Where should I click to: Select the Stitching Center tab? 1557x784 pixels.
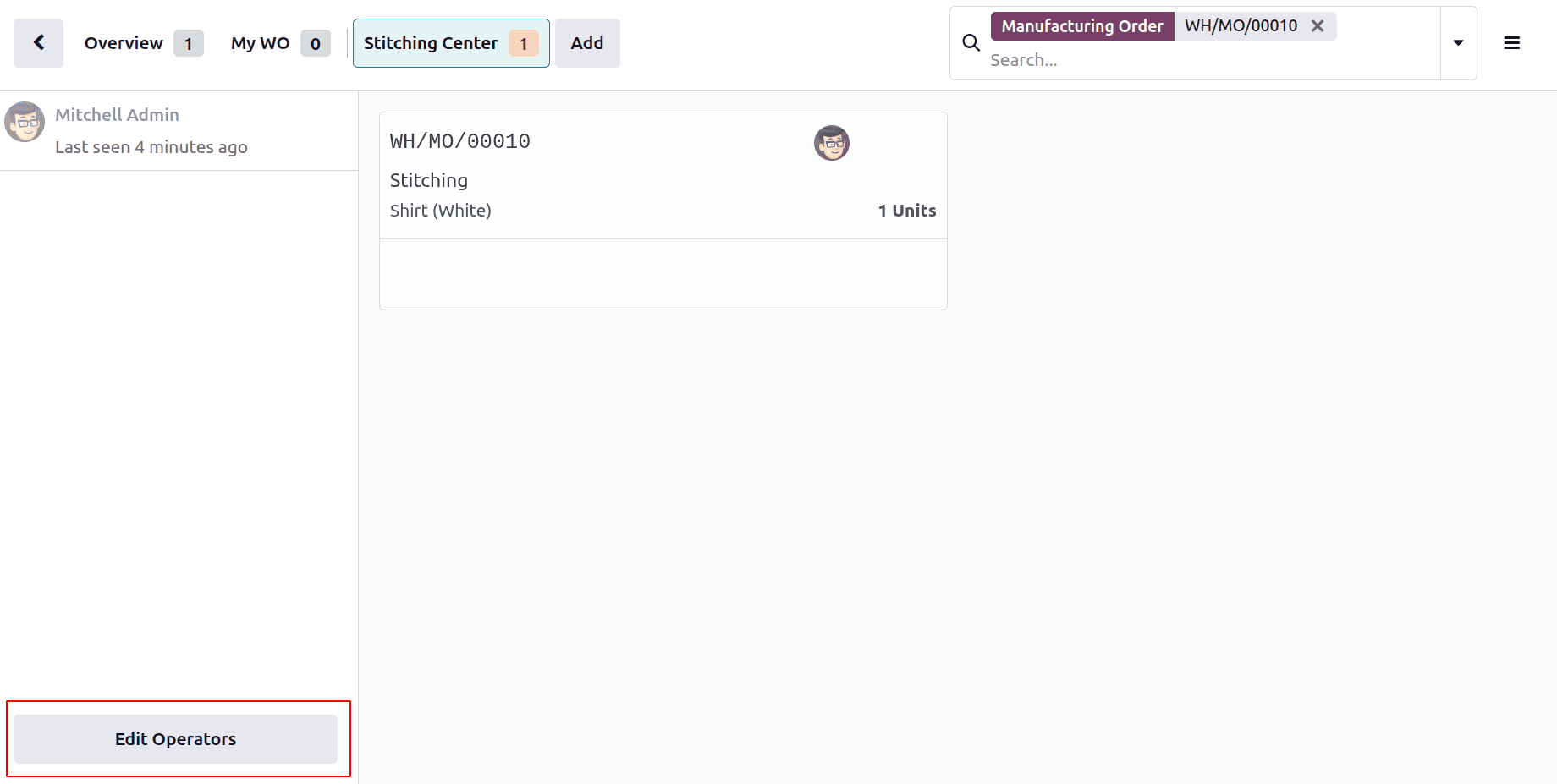click(x=451, y=43)
